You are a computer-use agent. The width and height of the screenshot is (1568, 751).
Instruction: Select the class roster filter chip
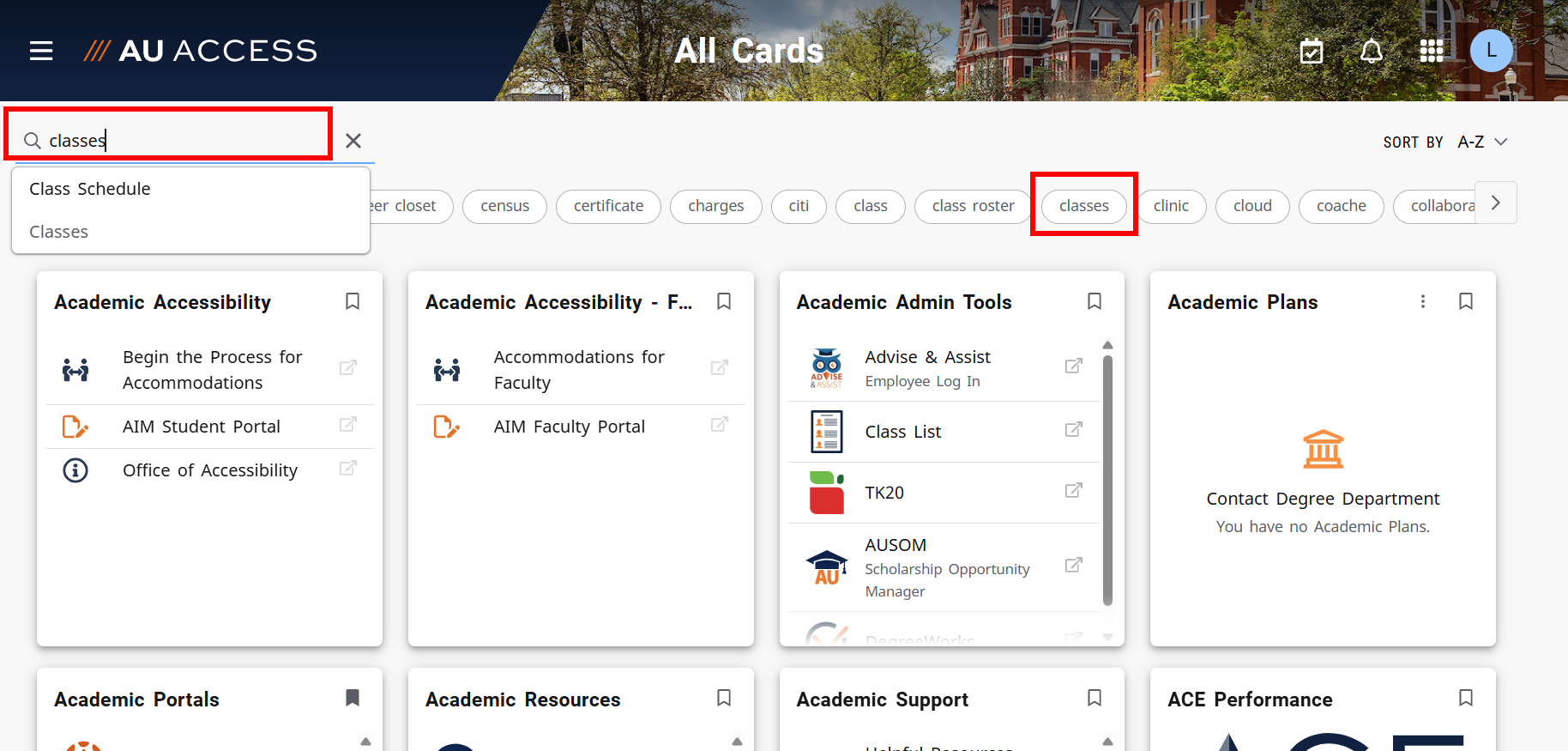click(974, 206)
